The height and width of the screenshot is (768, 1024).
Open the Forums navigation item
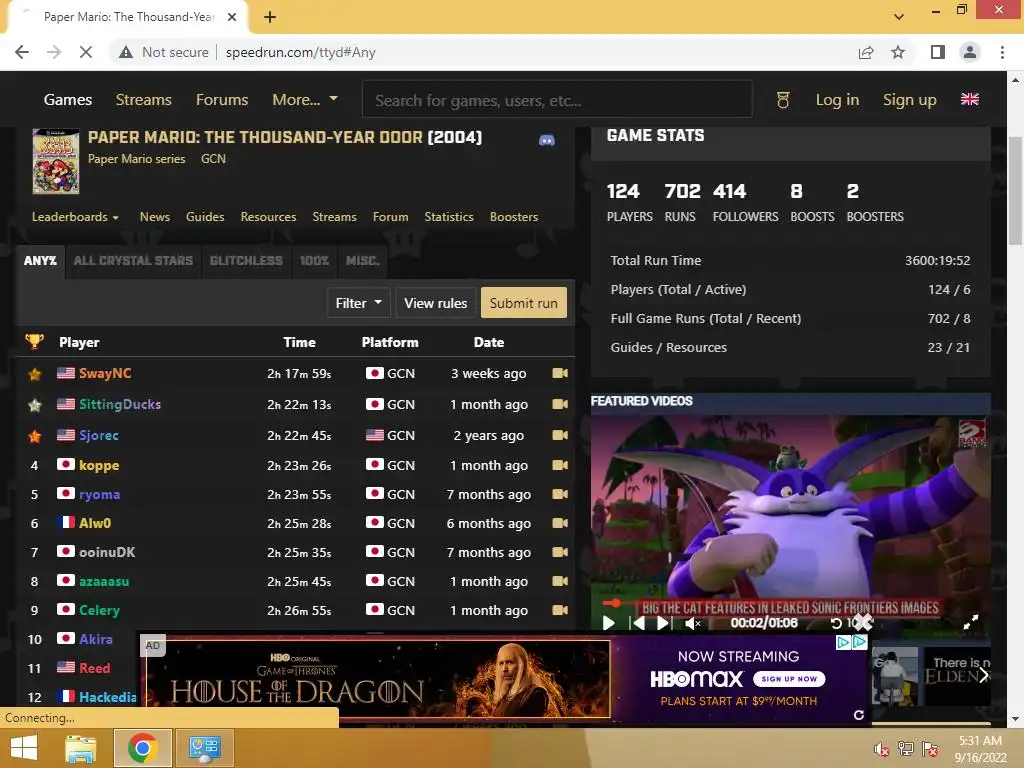[x=222, y=100]
